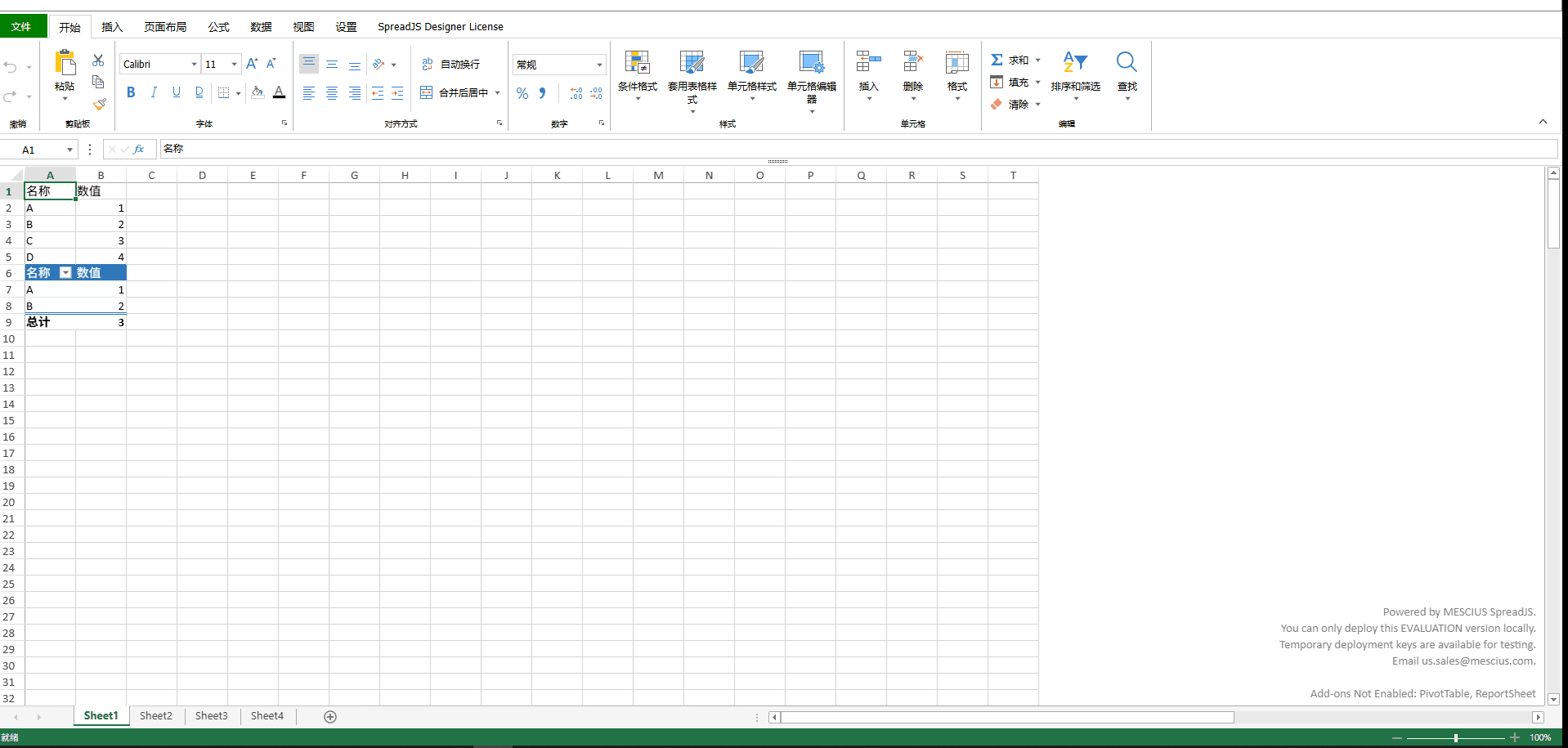The height and width of the screenshot is (748, 1568).
Task: Open the number format 常规 dropdown
Action: coord(600,65)
